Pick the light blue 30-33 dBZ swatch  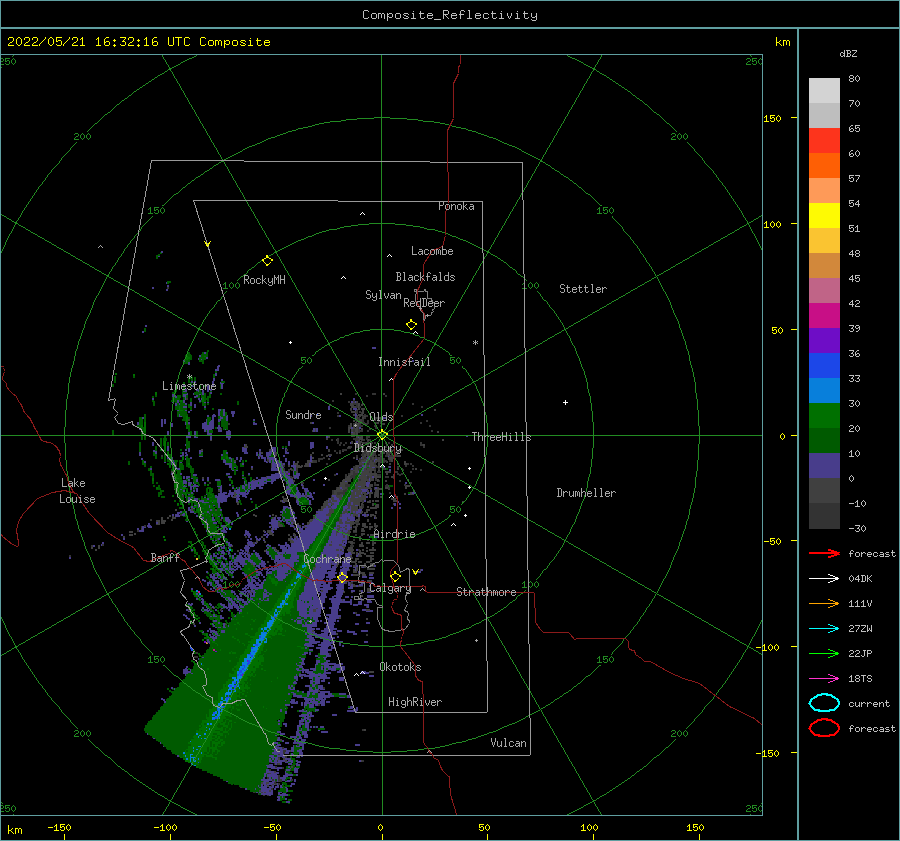pyautogui.click(x=824, y=390)
